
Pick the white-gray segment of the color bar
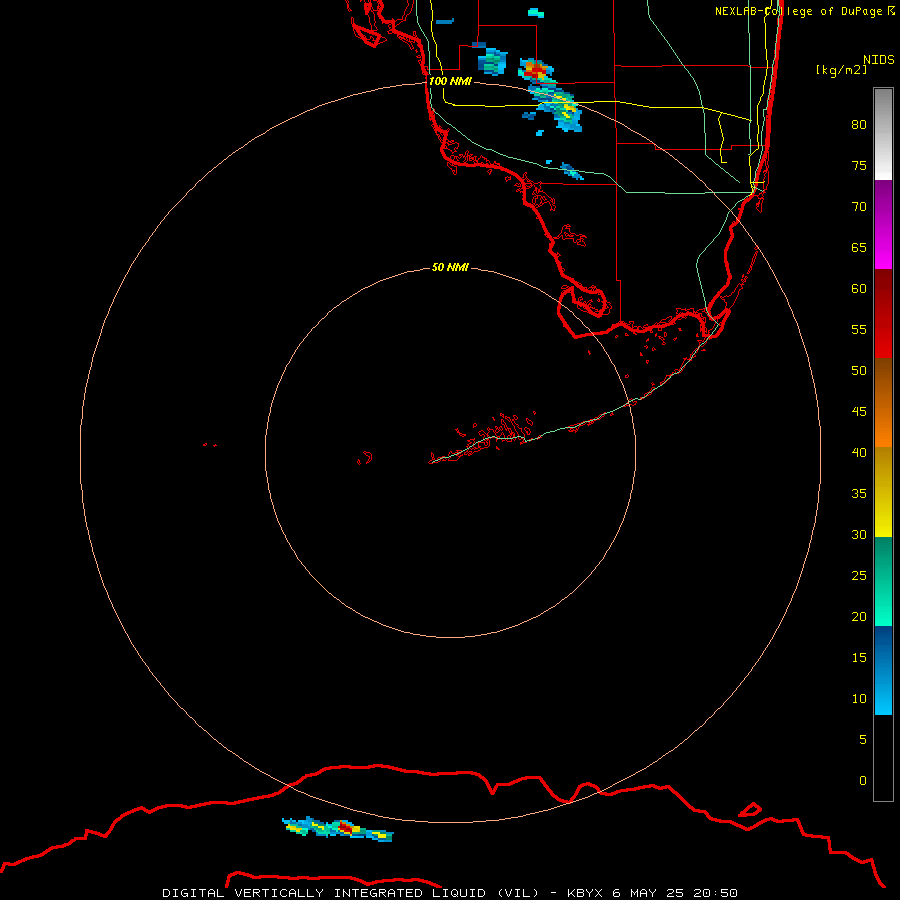(883, 134)
